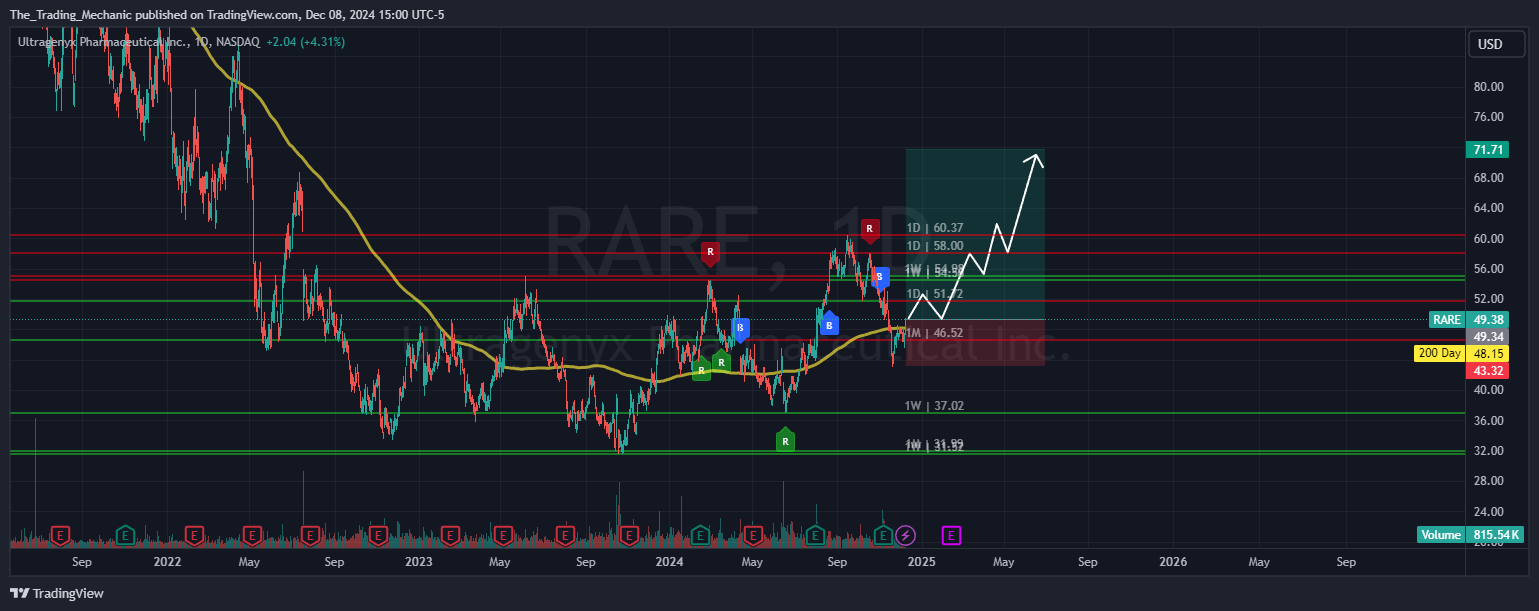Click the 24.00 price axis value
1539x611 pixels.
1489,511
